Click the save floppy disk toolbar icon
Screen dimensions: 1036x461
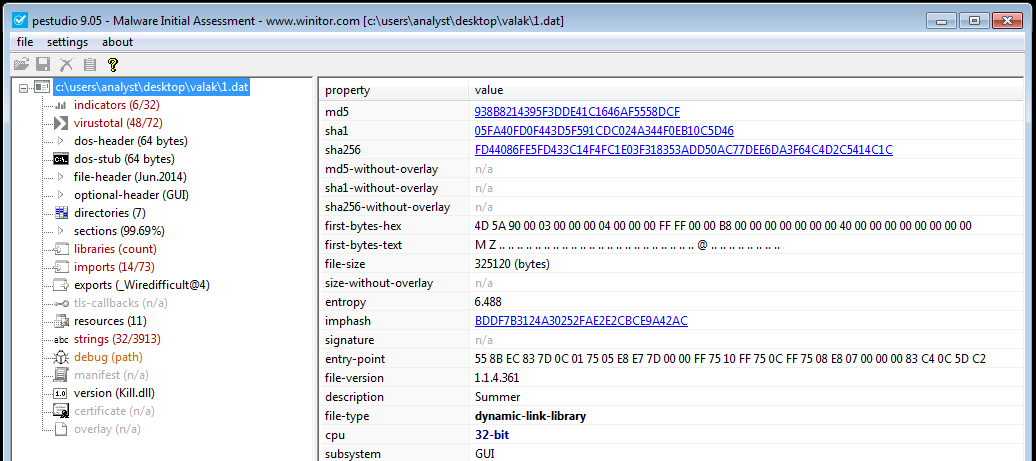point(43,65)
